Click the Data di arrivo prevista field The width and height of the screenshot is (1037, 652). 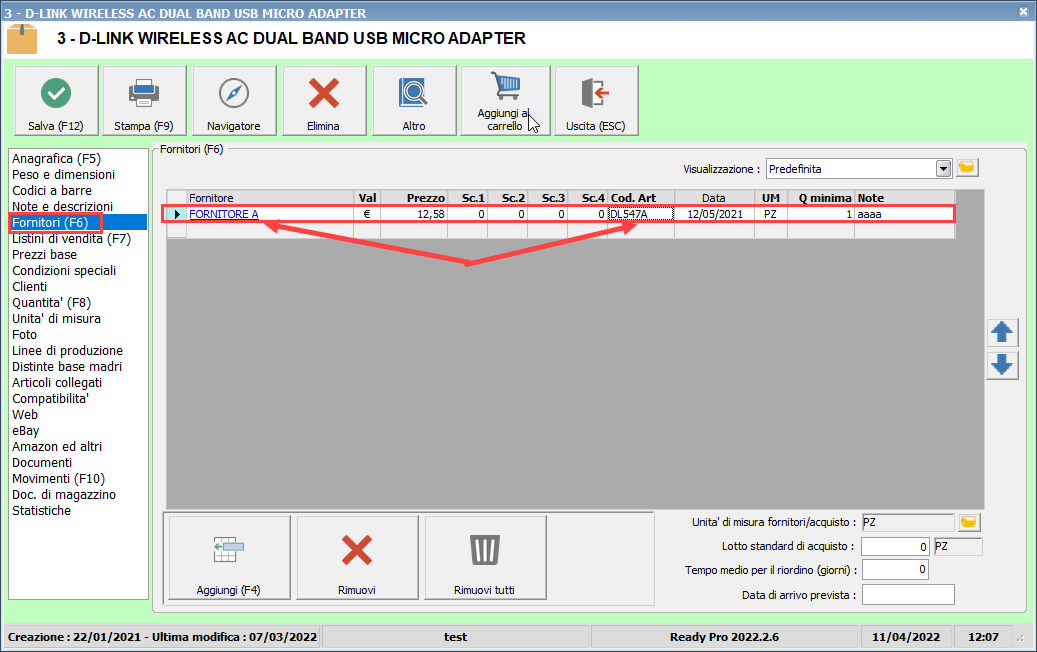(x=908, y=594)
